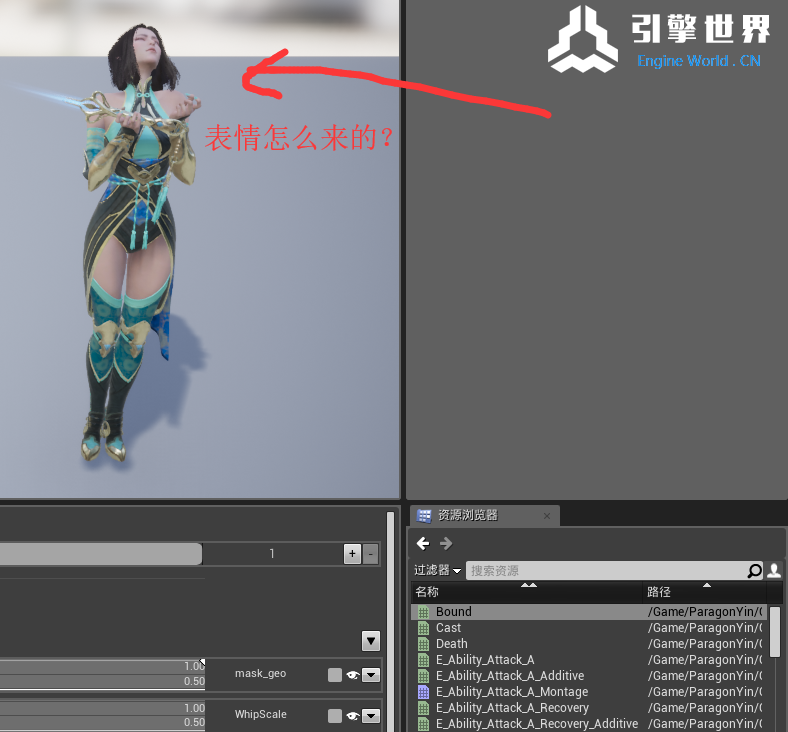Click the field showing 1
The width and height of the screenshot is (788, 732).
coord(272,554)
